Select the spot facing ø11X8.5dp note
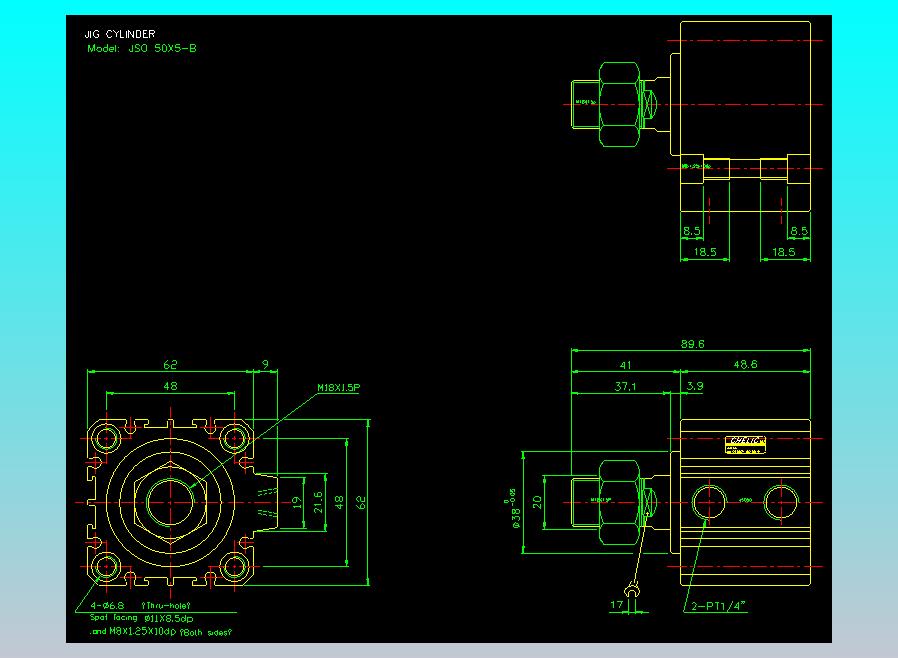Viewport: 898px width, 658px height. pos(141,618)
